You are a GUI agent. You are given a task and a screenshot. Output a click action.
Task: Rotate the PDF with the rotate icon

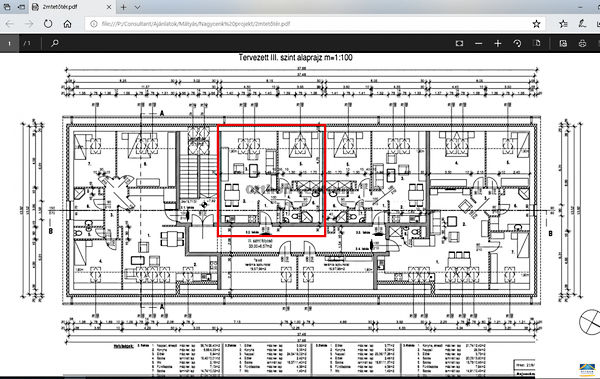517,43
